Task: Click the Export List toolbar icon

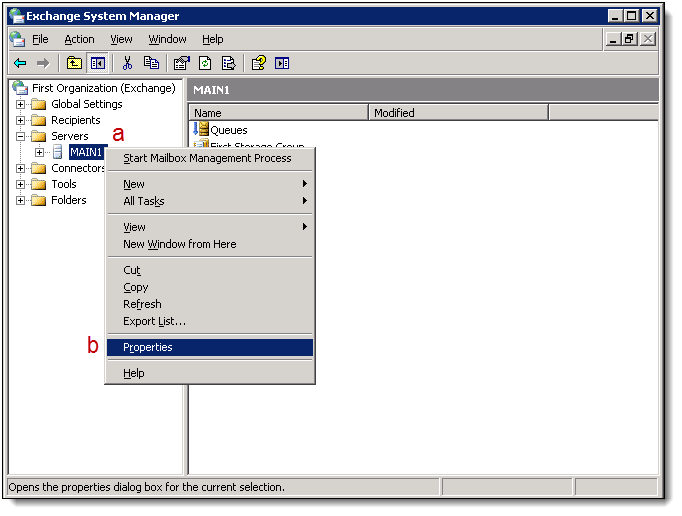Action: [229, 64]
